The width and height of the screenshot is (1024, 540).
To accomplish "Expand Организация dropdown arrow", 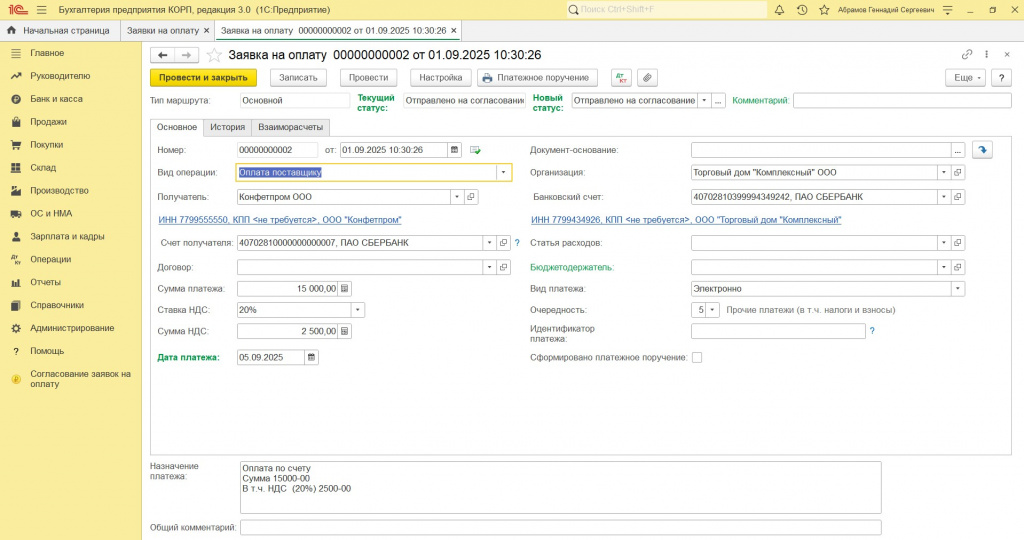I will (x=944, y=172).
